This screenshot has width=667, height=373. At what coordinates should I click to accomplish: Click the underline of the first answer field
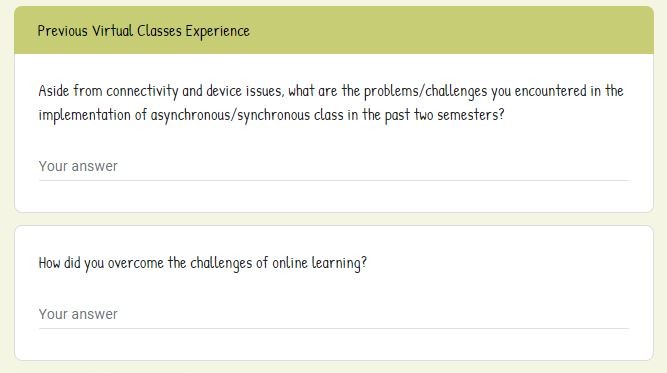(x=334, y=180)
